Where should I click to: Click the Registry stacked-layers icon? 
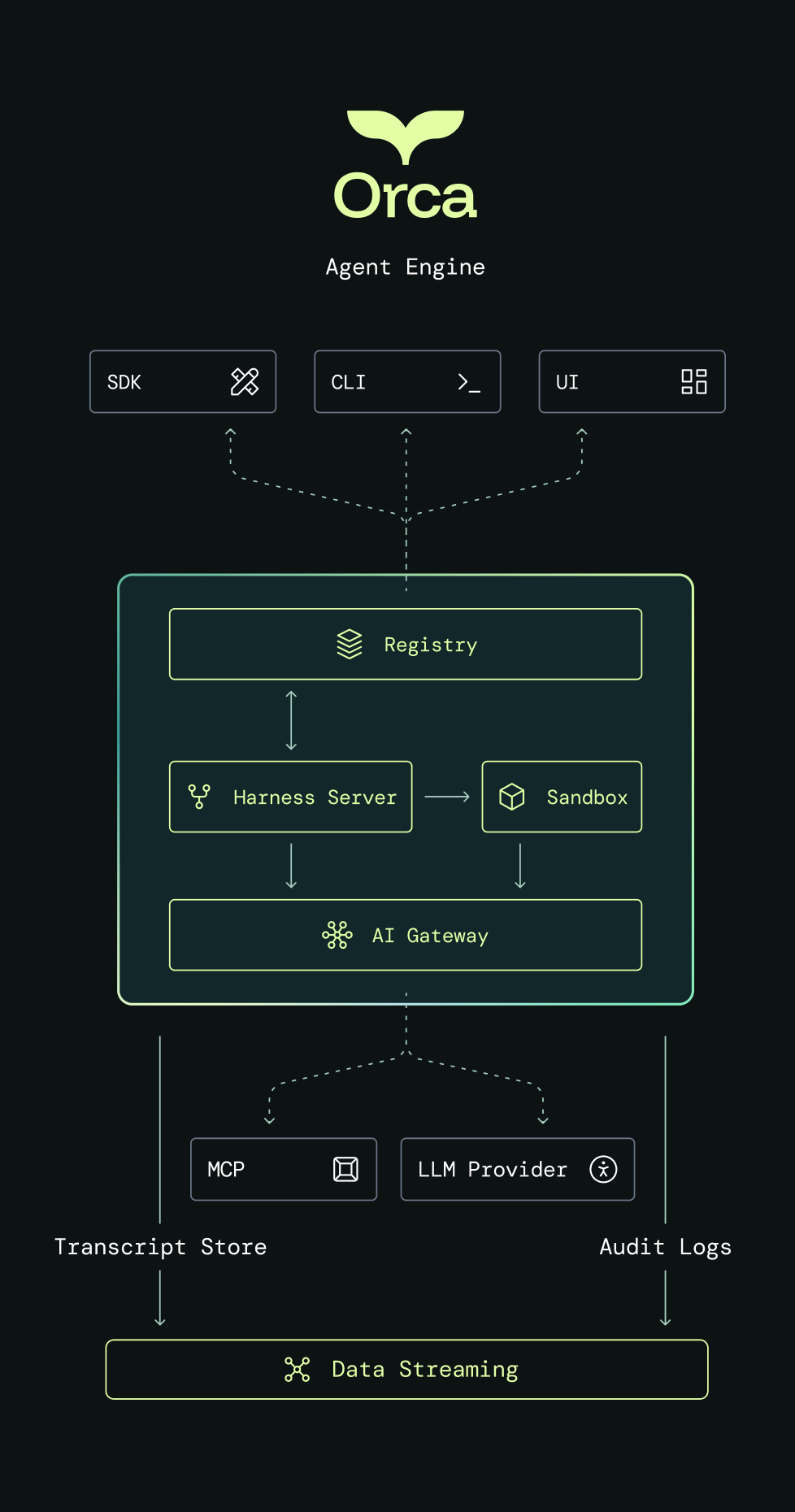[x=350, y=644]
